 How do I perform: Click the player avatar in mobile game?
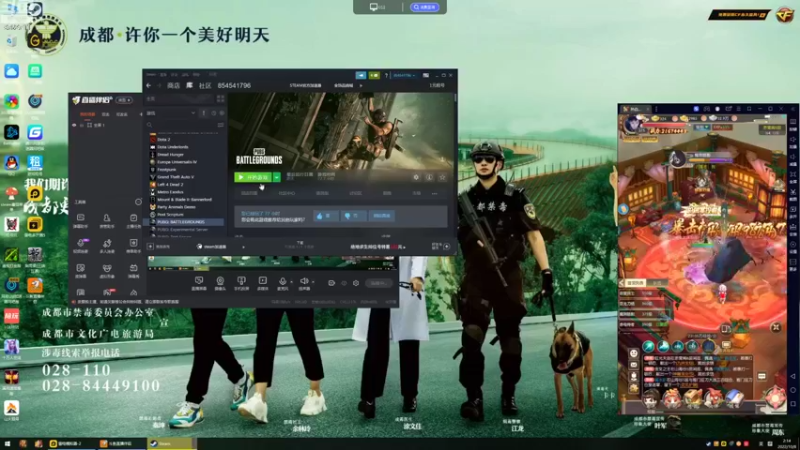coord(633,124)
